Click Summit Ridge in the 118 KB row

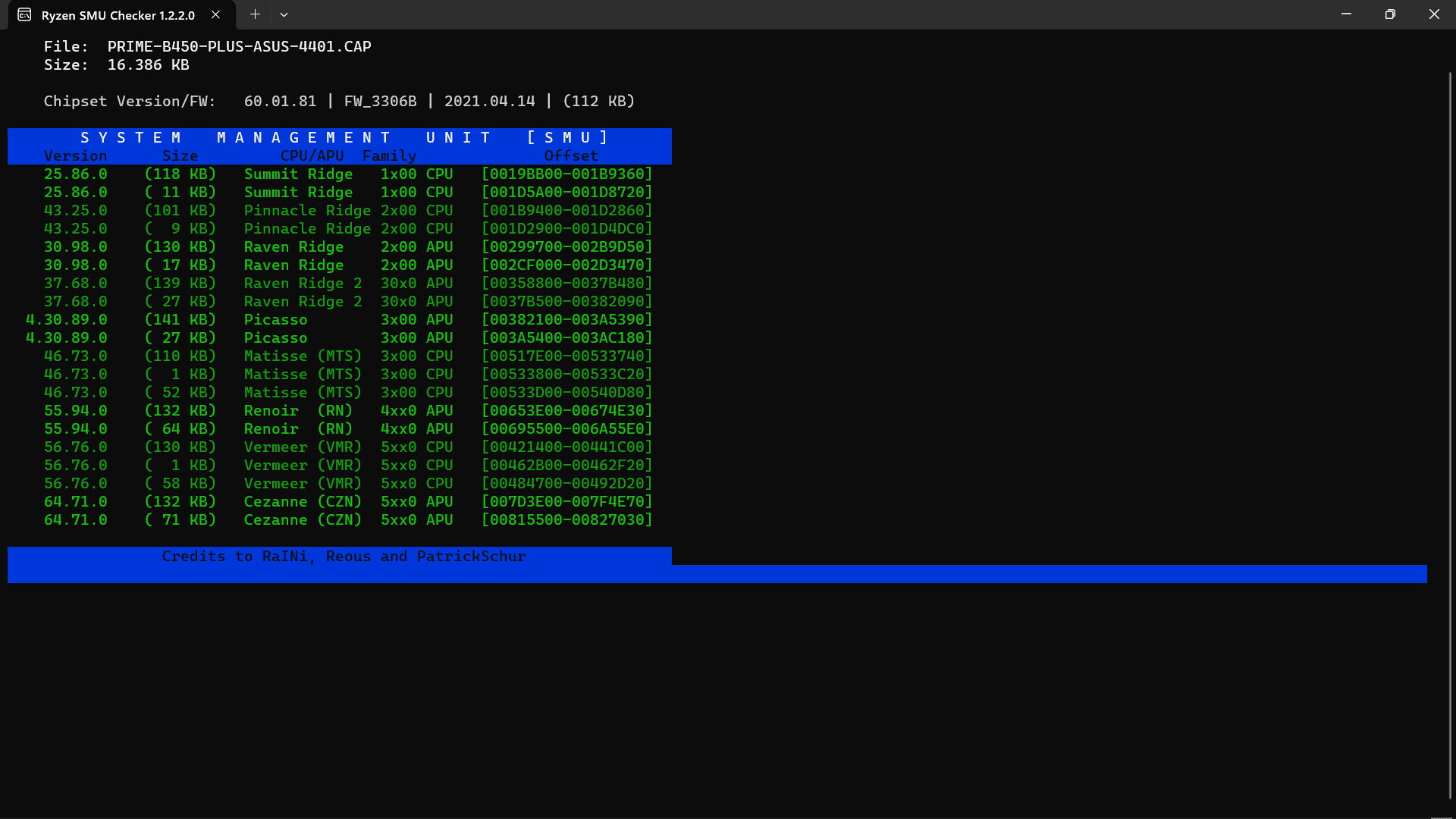click(x=298, y=174)
